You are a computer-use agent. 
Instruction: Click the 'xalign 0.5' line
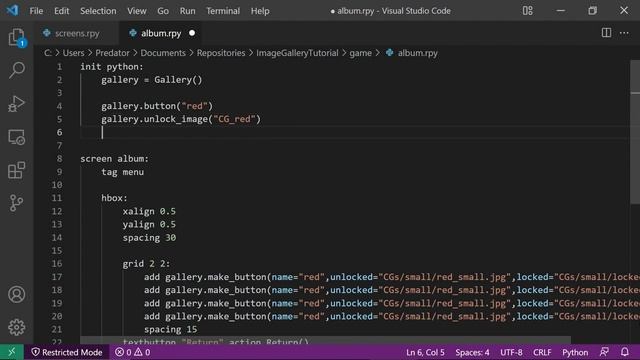[x=149, y=211]
